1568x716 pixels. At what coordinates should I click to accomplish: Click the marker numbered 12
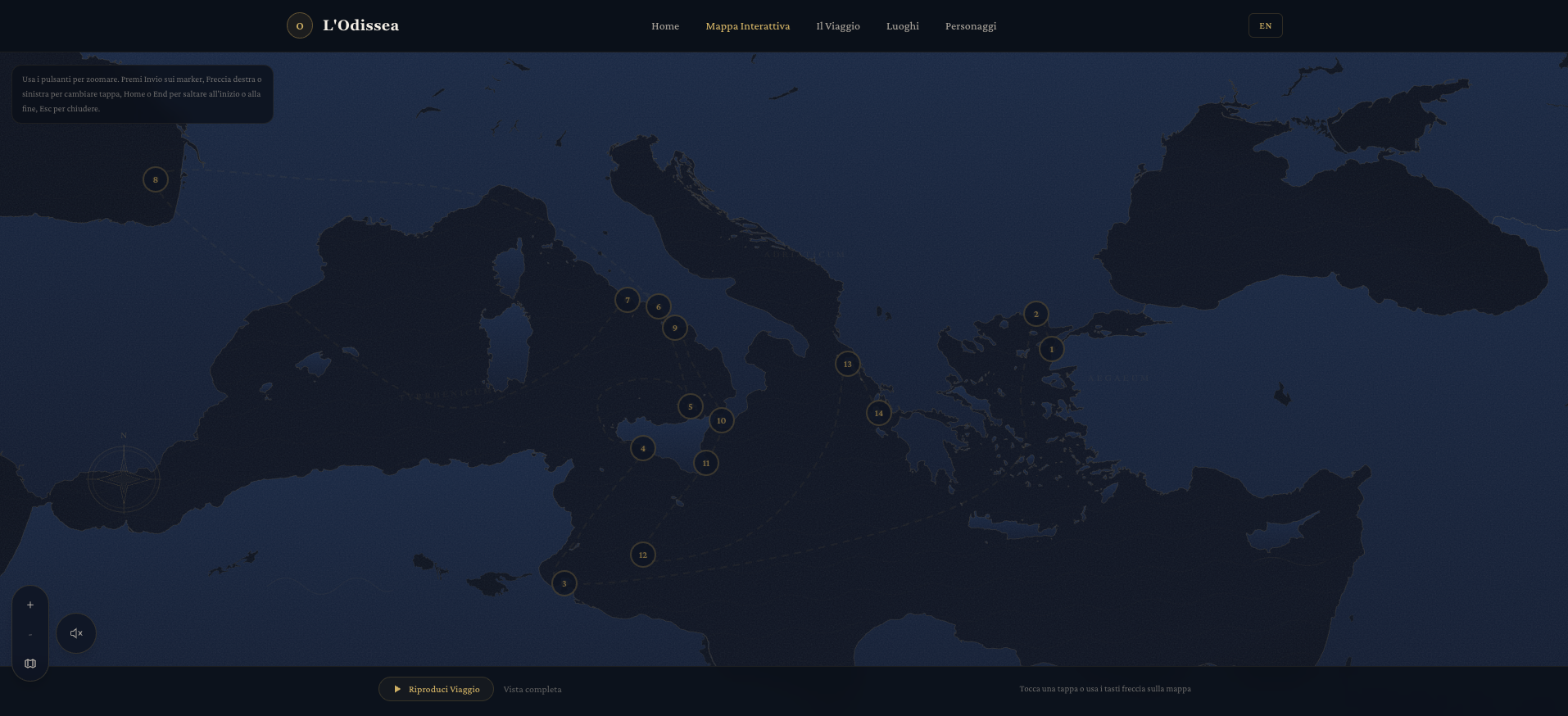[643, 555]
